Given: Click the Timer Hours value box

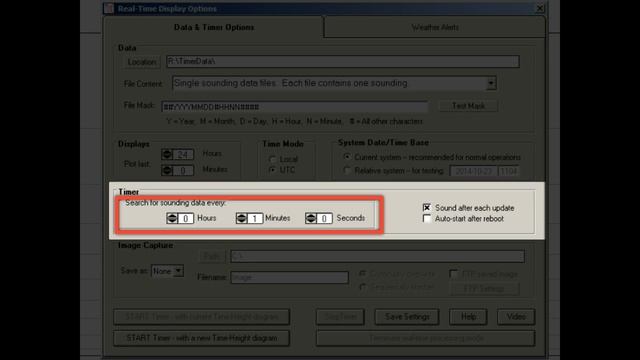Looking at the screenshot, I should click(185, 218).
